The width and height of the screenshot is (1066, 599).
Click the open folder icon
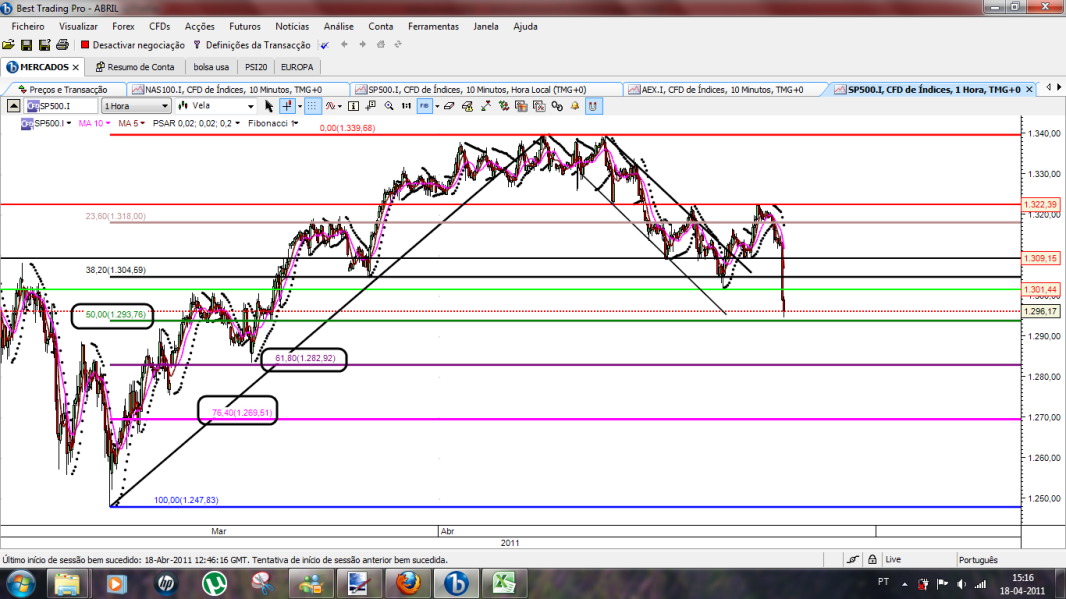[x=8, y=45]
